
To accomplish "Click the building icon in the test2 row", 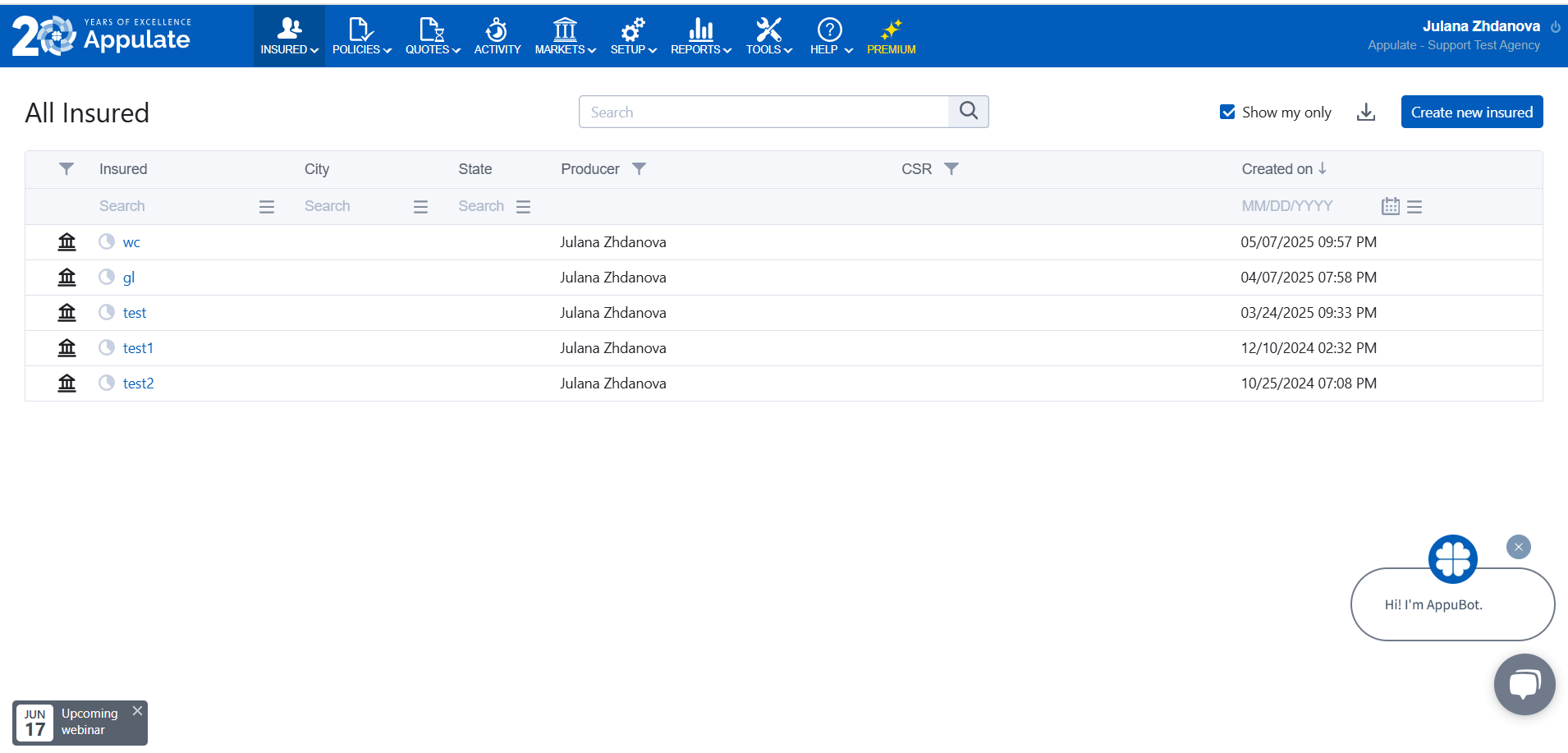I will (66, 383).
